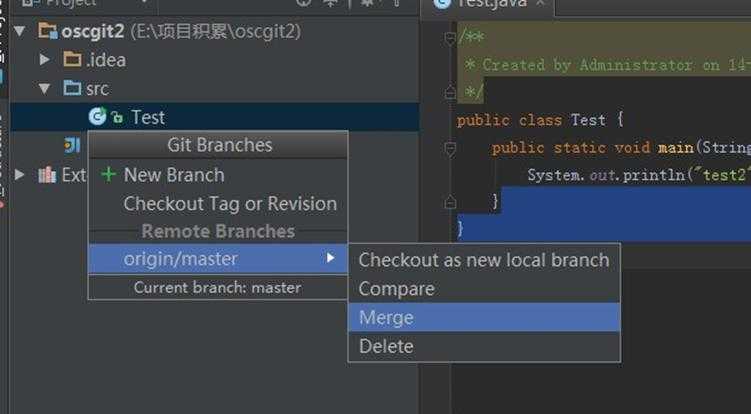The width and height of the screenshot is (751, 414).
Task: Fold the doc comment at its opening marker
Action: coord(450,38)
